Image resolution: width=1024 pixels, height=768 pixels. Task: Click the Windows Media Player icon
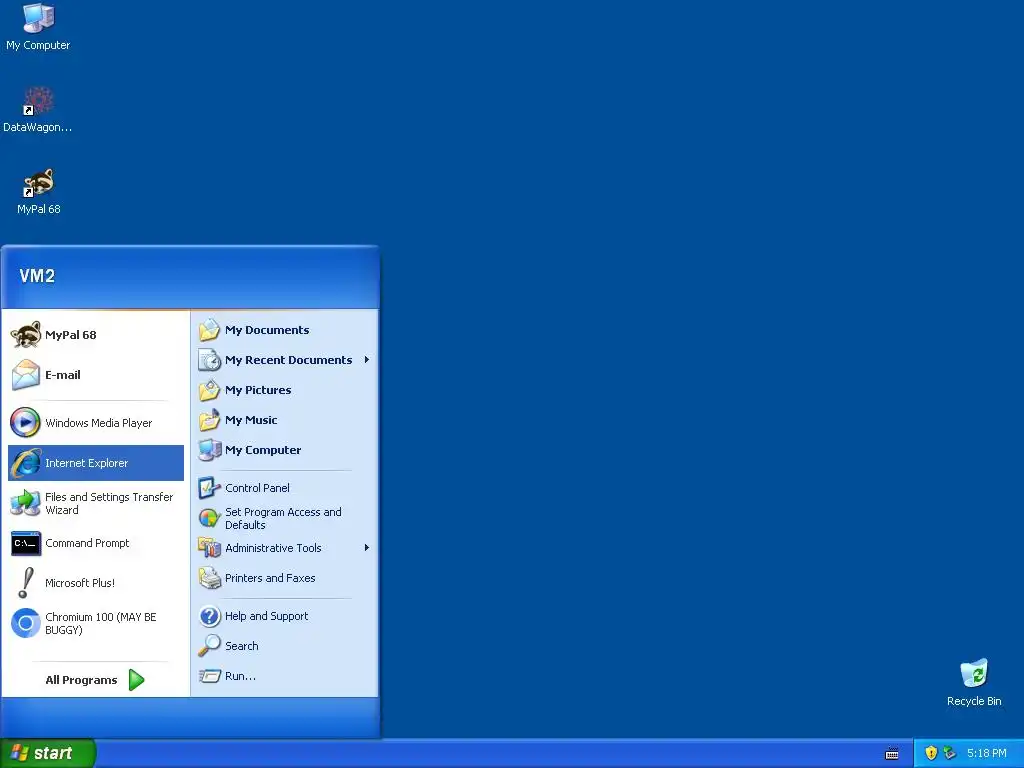tap(25, 423)
